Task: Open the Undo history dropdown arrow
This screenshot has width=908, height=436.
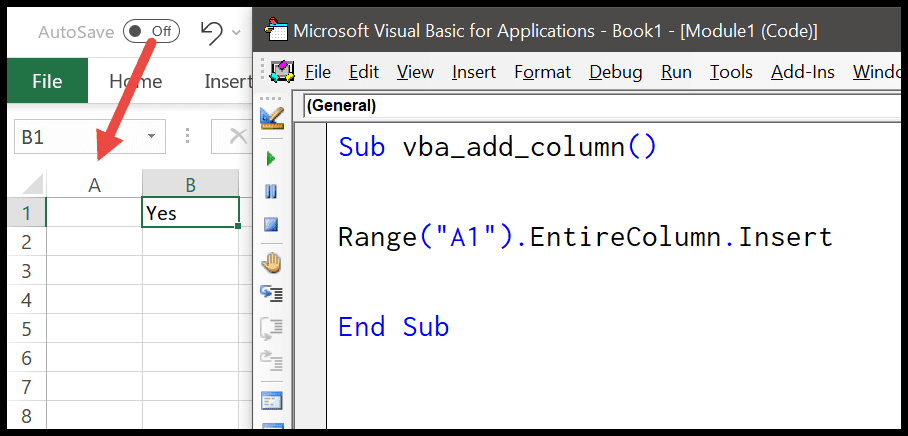Action: coord(236,32)
